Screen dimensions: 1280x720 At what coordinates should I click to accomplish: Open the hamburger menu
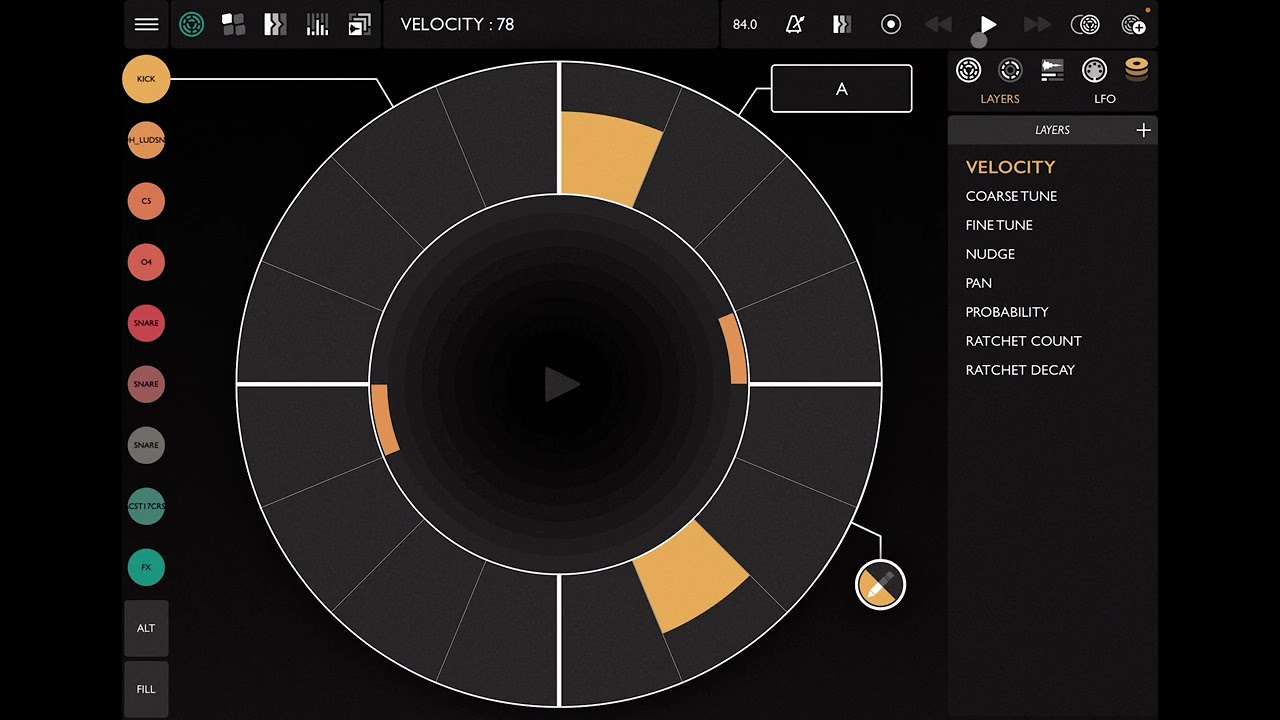(x=146, y=24)
